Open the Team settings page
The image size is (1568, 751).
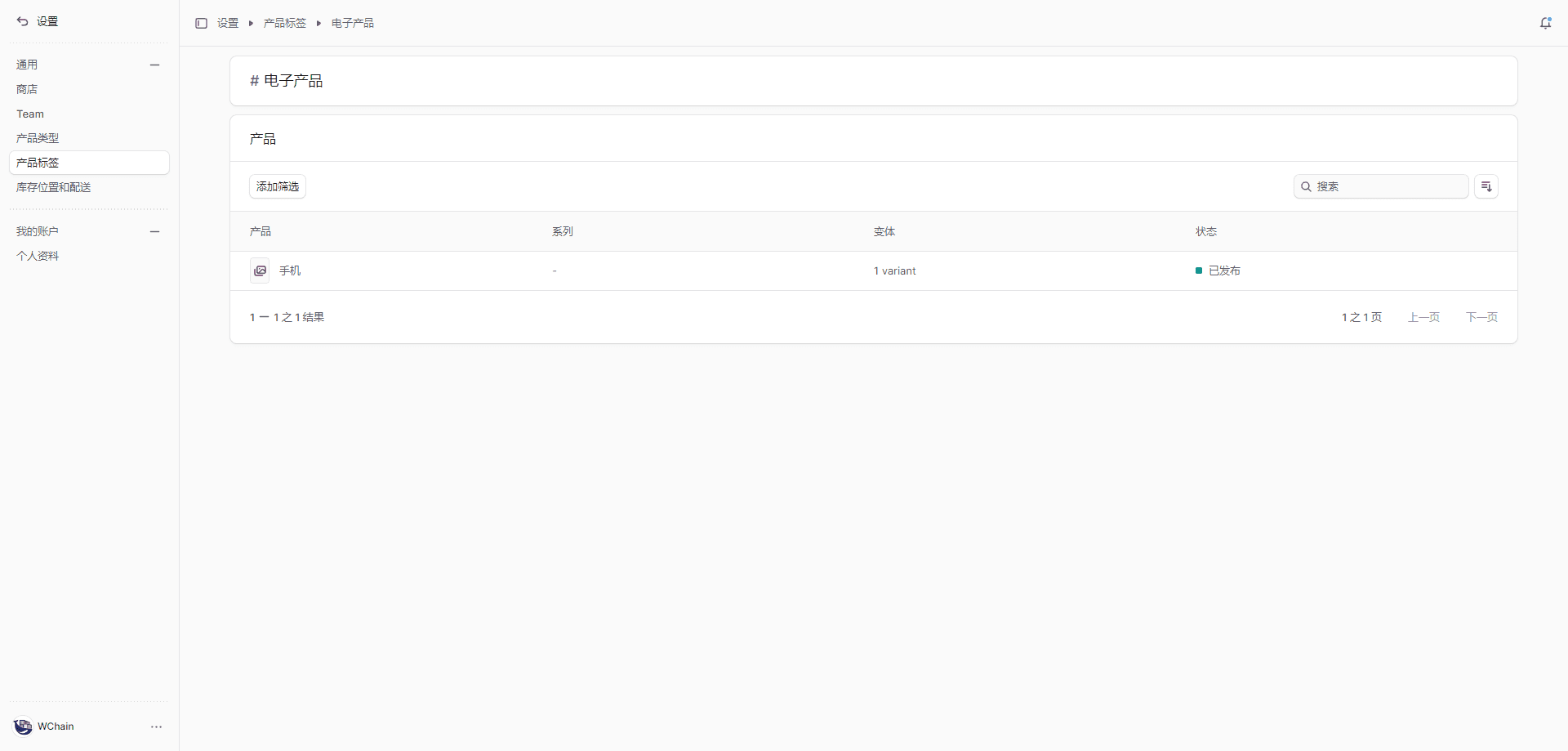tap(30, 114)
